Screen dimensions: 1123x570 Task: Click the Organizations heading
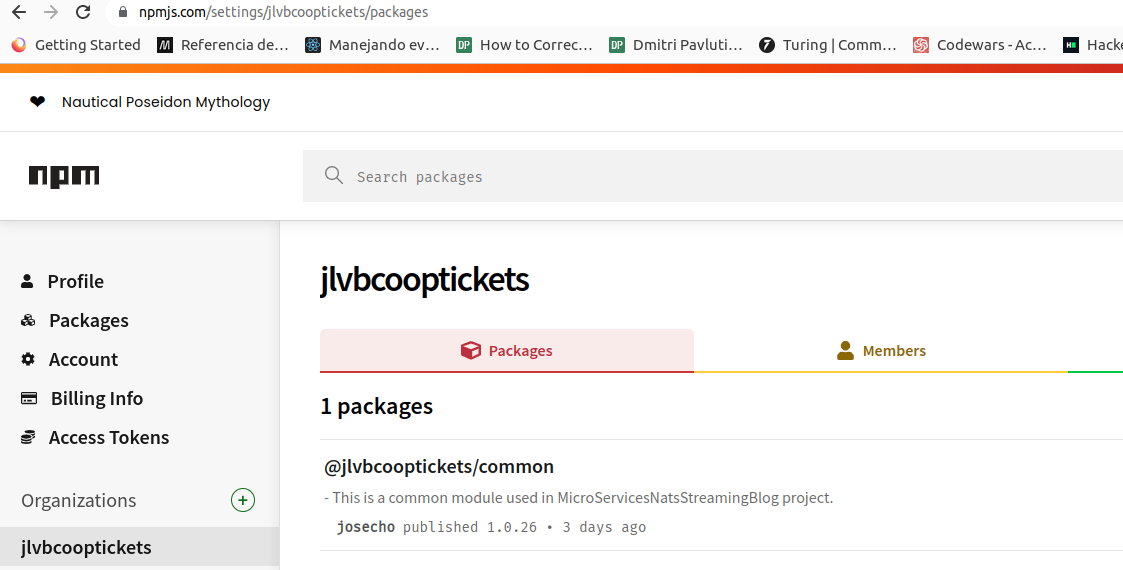(x=79, y=501)
